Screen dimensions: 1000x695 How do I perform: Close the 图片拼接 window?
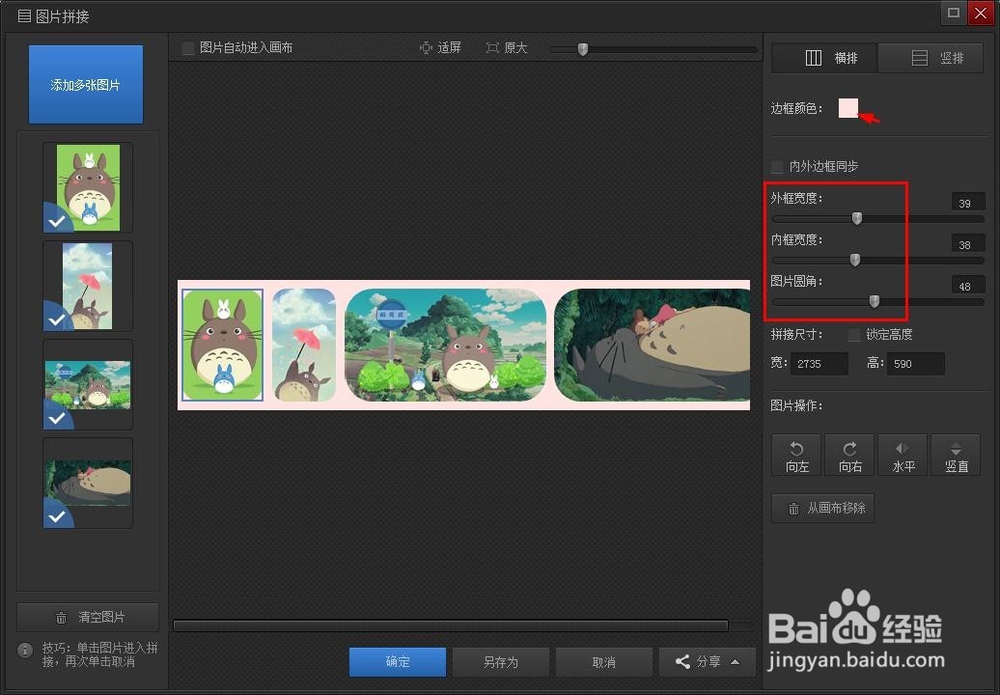coord(980,13)
